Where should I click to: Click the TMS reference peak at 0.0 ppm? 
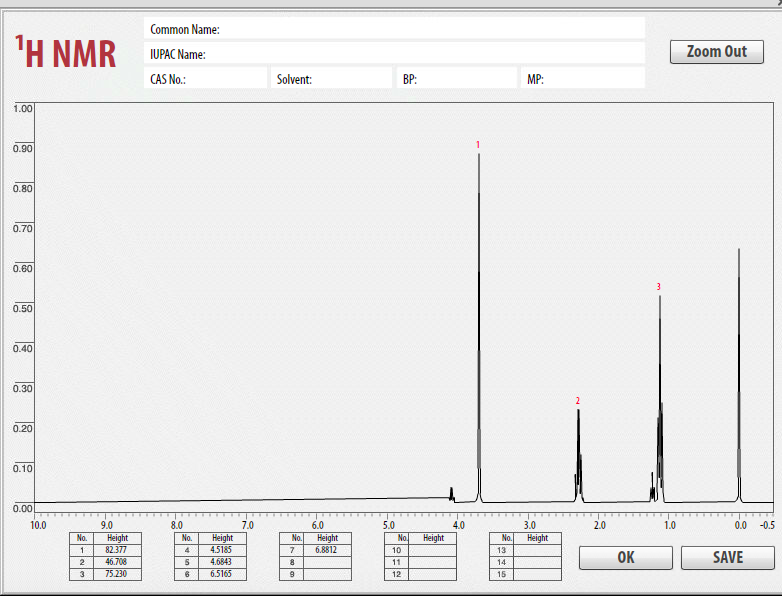pyautogui.click(x=739, y=374)
